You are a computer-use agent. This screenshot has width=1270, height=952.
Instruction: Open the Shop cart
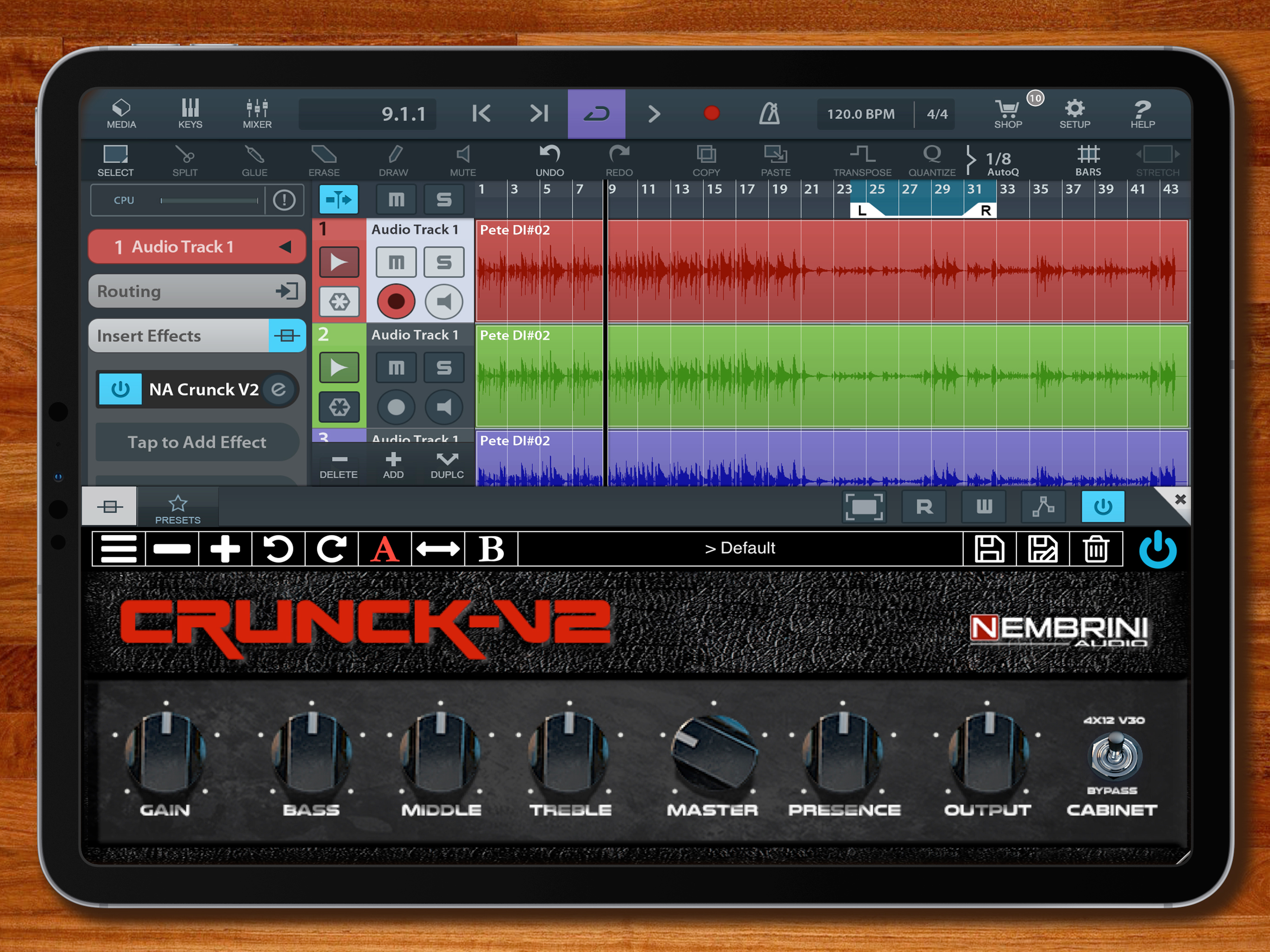click(x=1008, y=113)
